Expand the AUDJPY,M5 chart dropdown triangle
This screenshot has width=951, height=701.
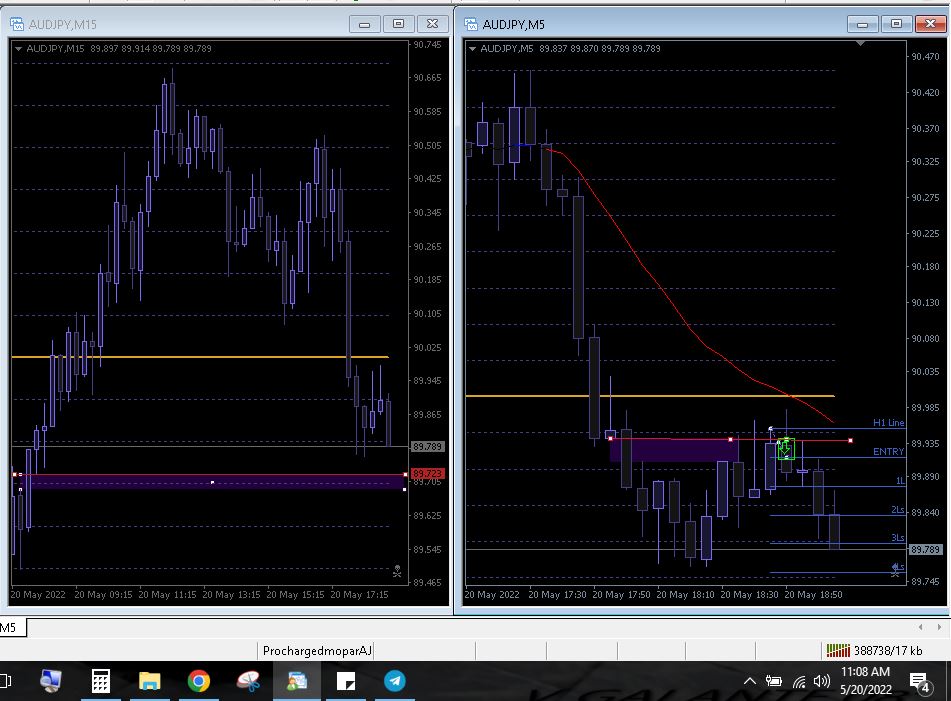coord(472,48)
